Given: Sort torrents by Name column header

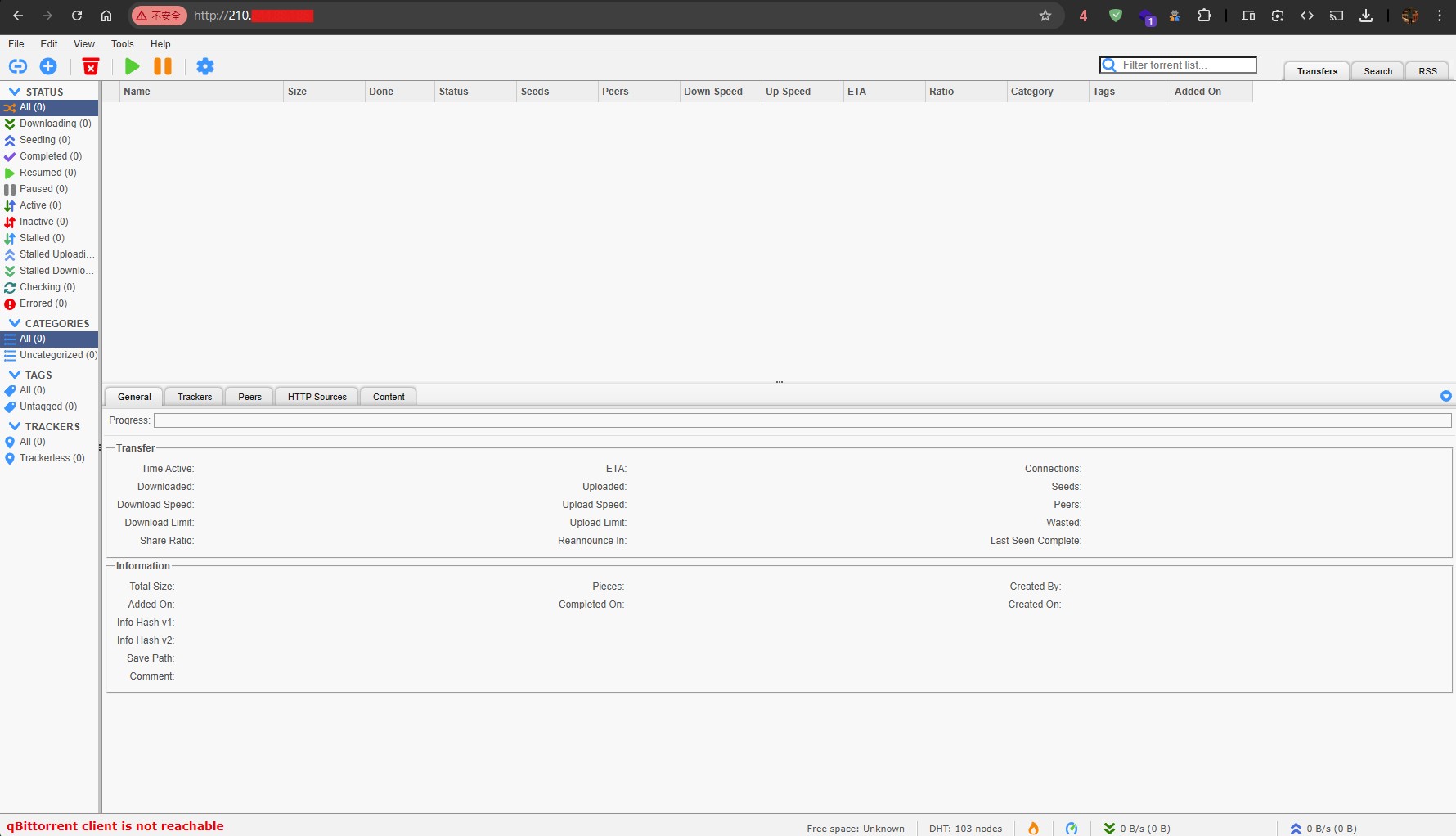Looking at the screenshot, I should pos(201,92).
